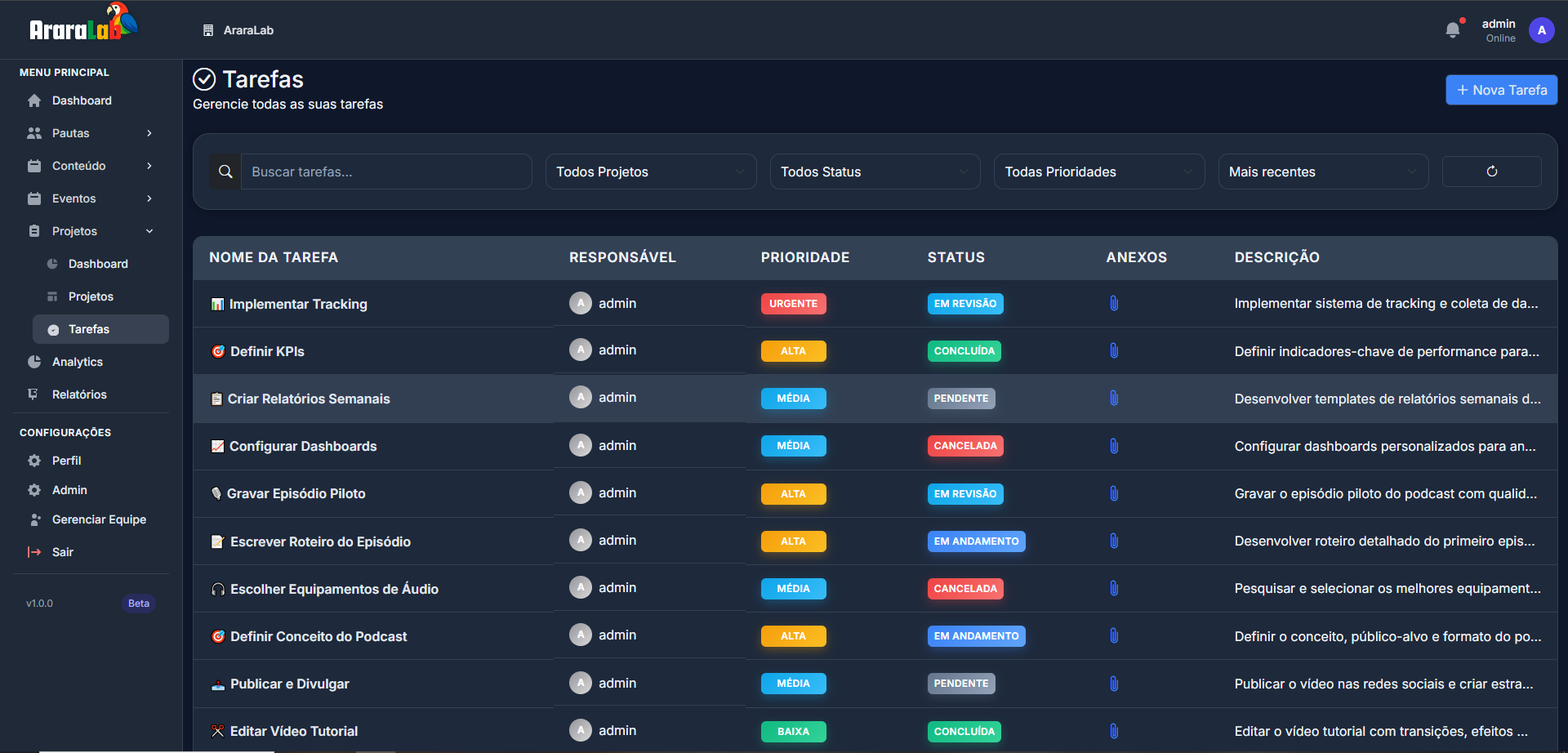Click the PRIORIDADE column header

pyautogui.click(x=805, y=257)
